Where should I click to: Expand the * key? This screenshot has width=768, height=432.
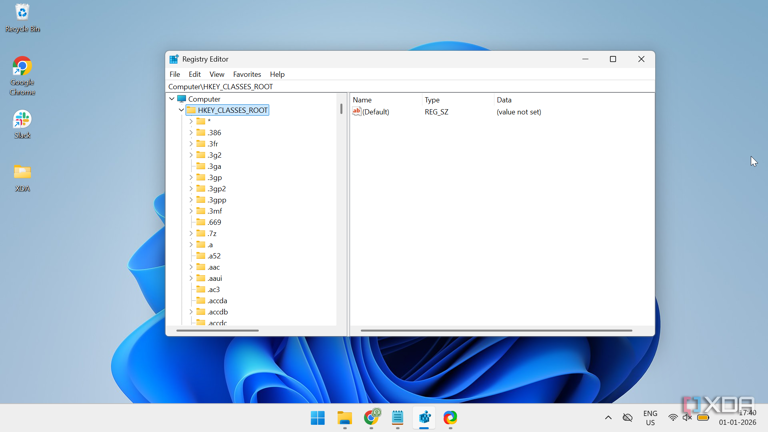(191, 121)
